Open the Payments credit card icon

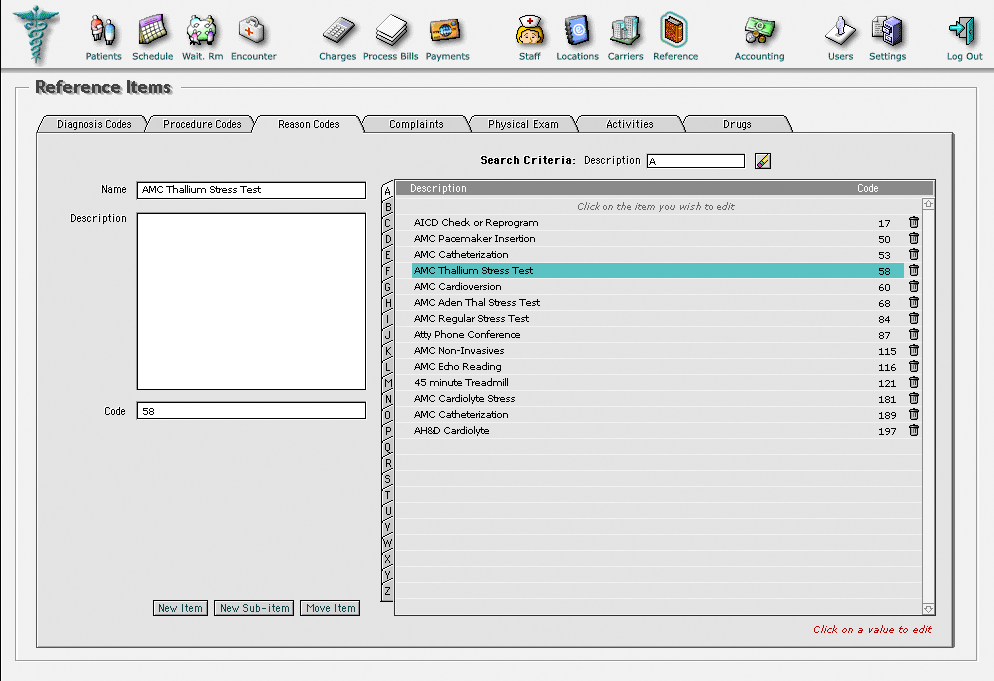tap(446, 30)
